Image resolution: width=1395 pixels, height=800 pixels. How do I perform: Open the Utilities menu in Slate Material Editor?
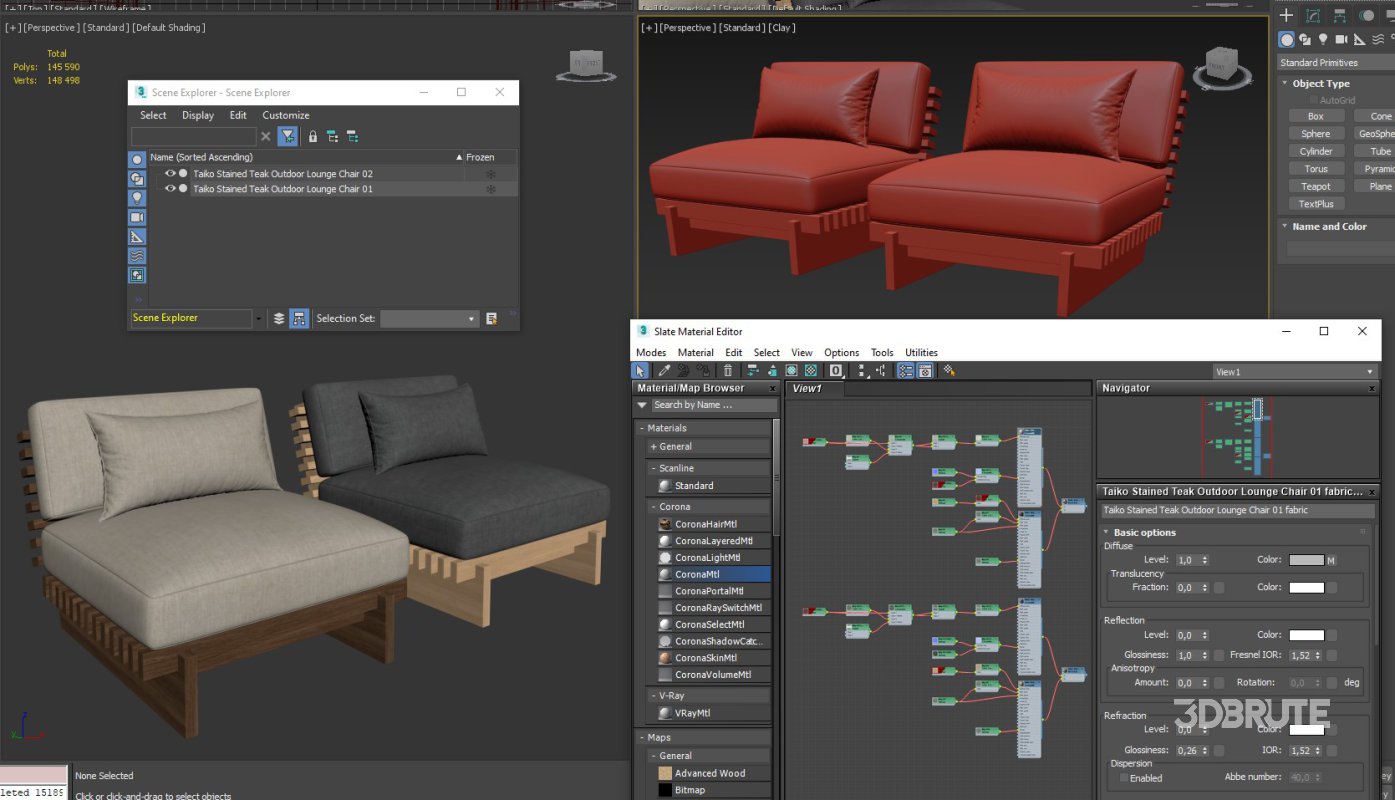921,352
